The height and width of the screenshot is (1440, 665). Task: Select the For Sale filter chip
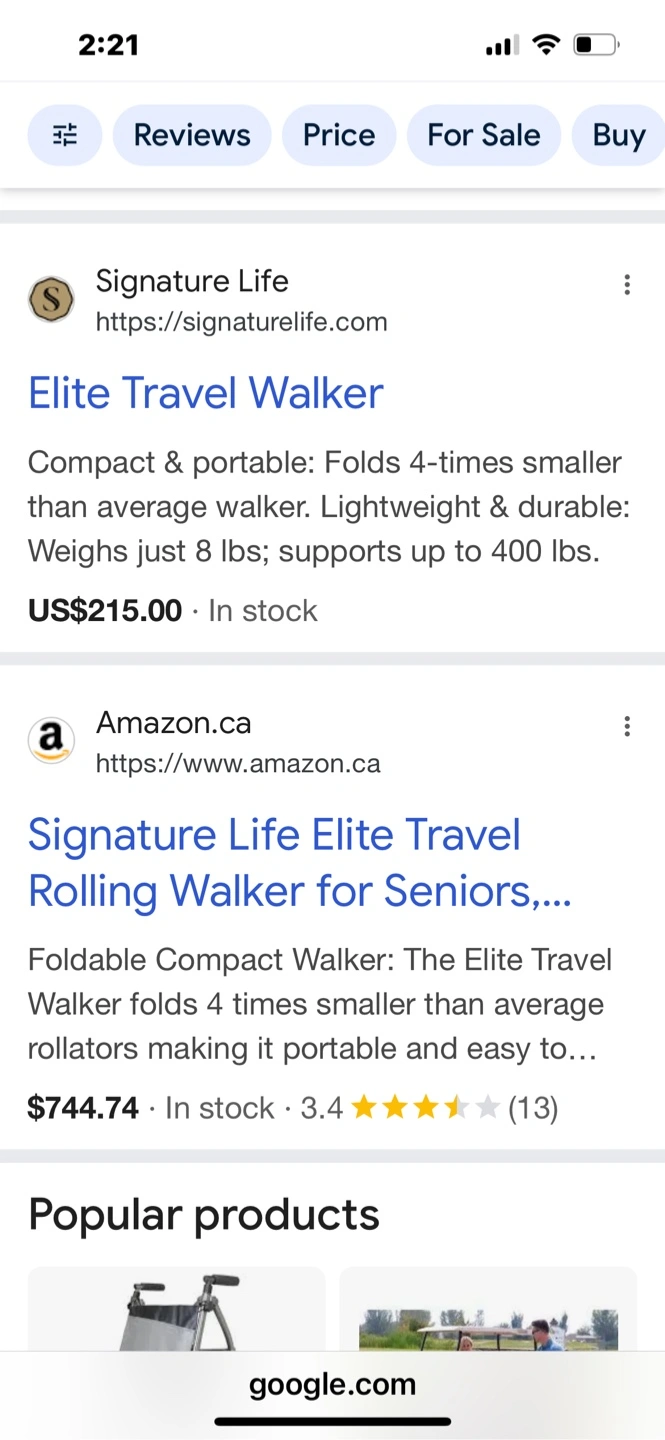484,135
